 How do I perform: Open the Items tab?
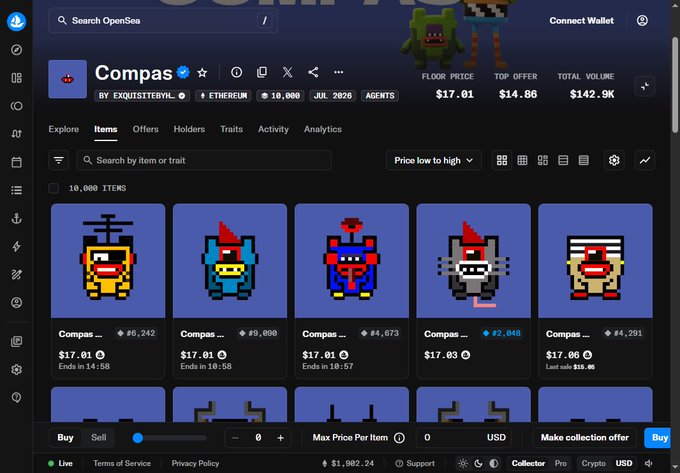tap(106, 129)
